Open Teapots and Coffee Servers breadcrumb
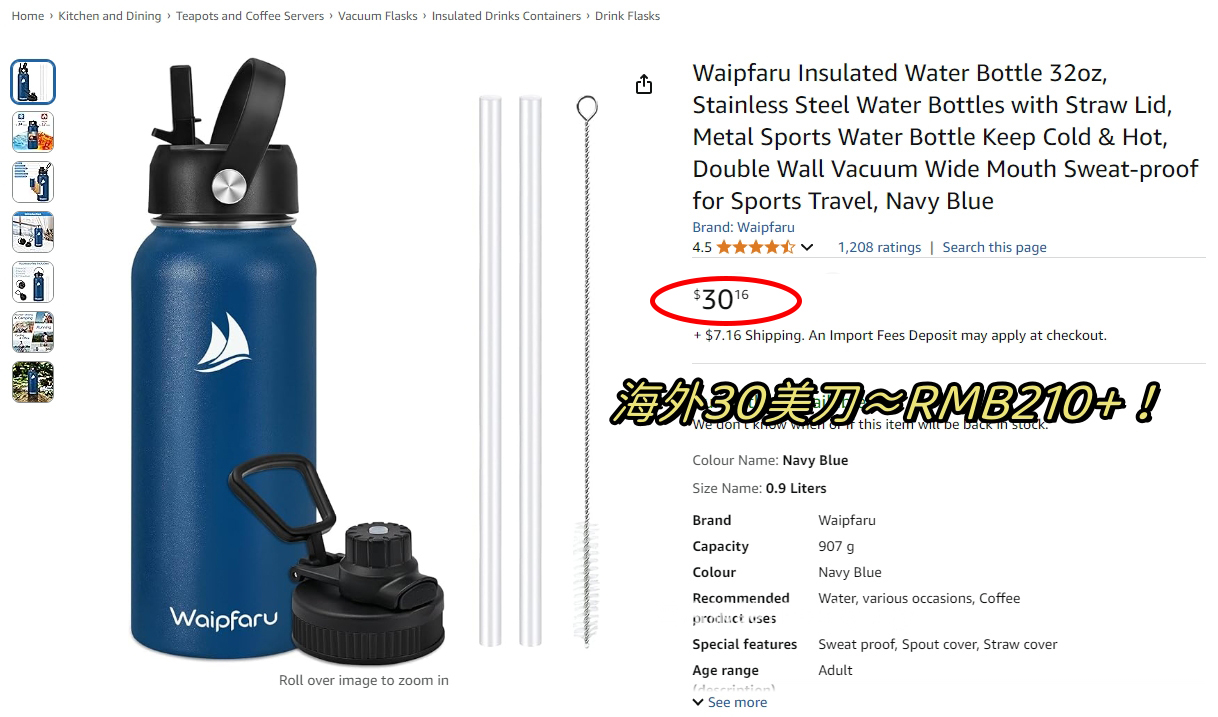The image size is (1218, 717). point(250,16)
